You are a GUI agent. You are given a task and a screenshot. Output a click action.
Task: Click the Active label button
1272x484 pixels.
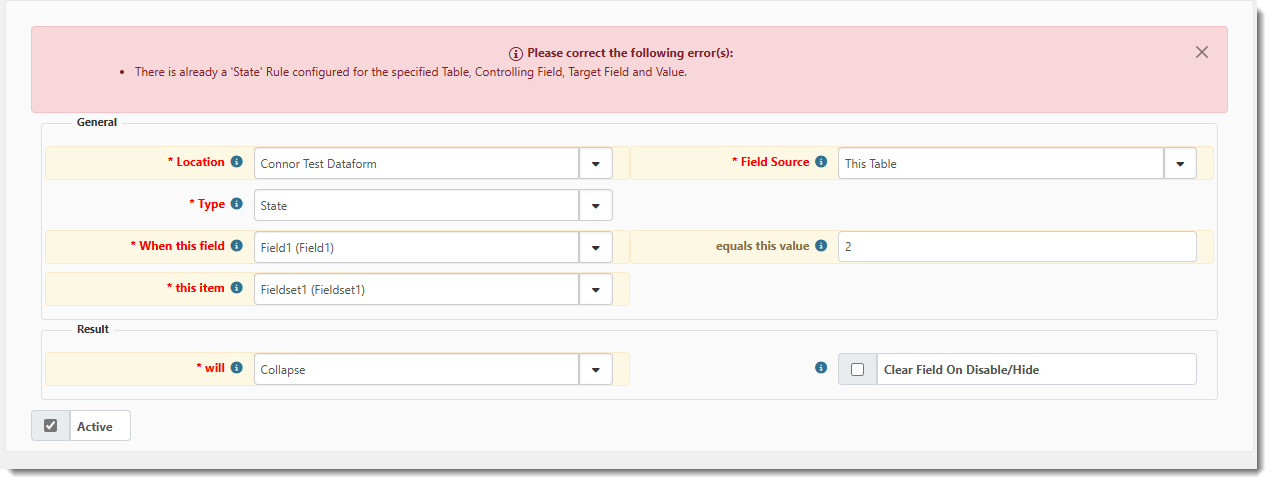click(96, 427)
